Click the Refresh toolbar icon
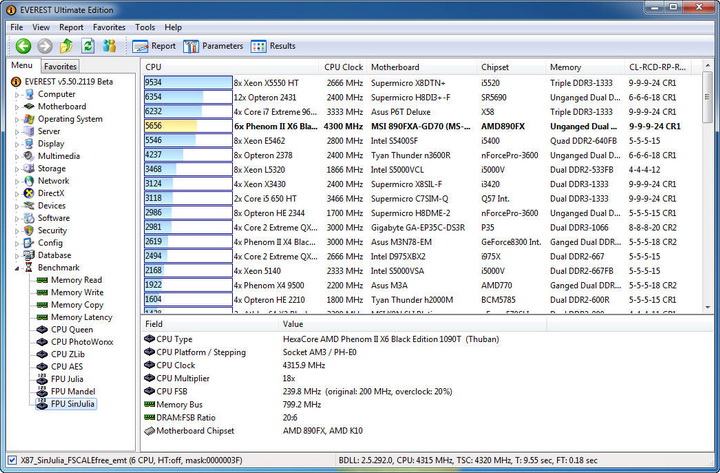The width and height of the screenshot is (720, 473). (x=88, y=46)
